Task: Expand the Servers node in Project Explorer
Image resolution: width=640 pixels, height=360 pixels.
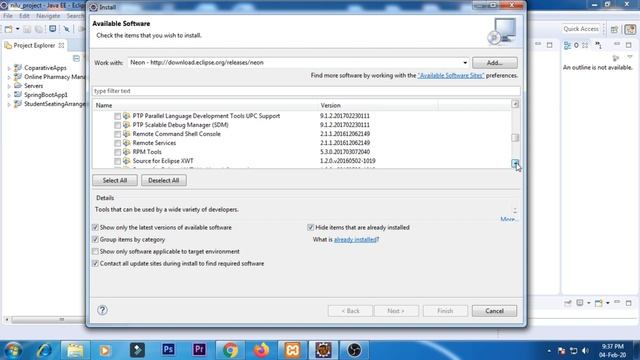Action: 9,86
